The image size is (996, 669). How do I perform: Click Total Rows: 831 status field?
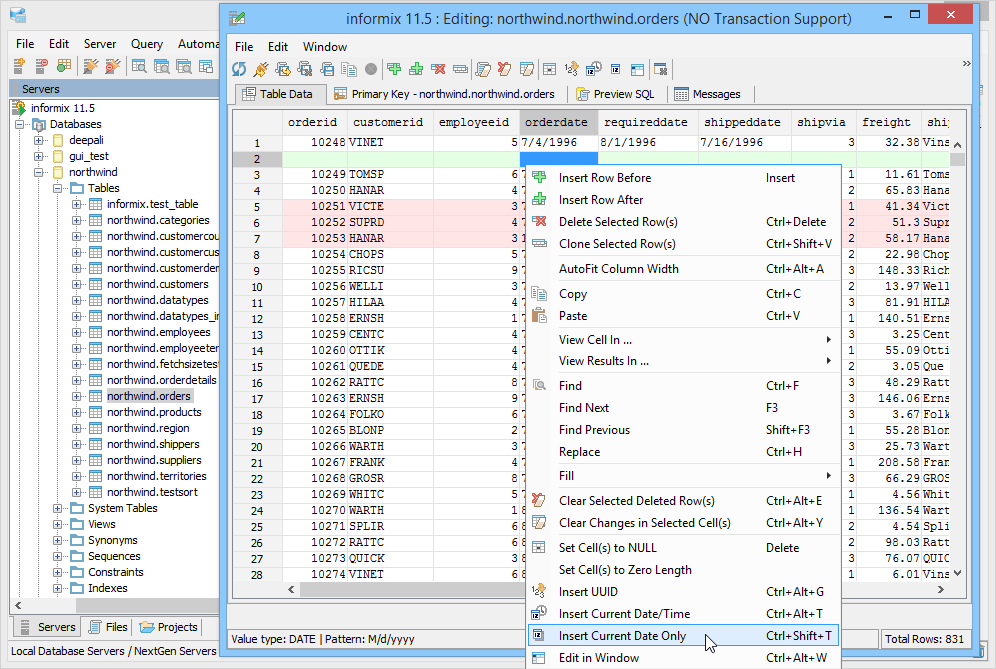click(x=924, y=639)
